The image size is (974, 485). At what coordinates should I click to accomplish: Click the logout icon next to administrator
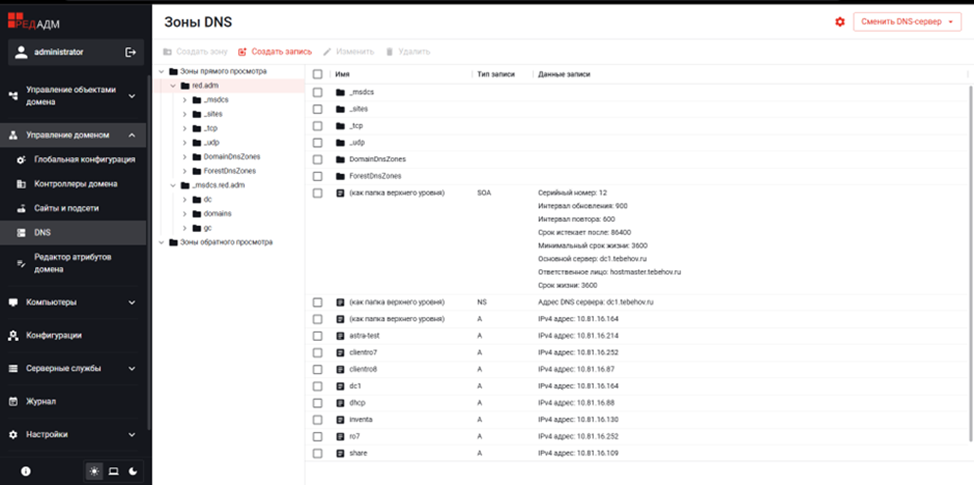pos(130,52)
